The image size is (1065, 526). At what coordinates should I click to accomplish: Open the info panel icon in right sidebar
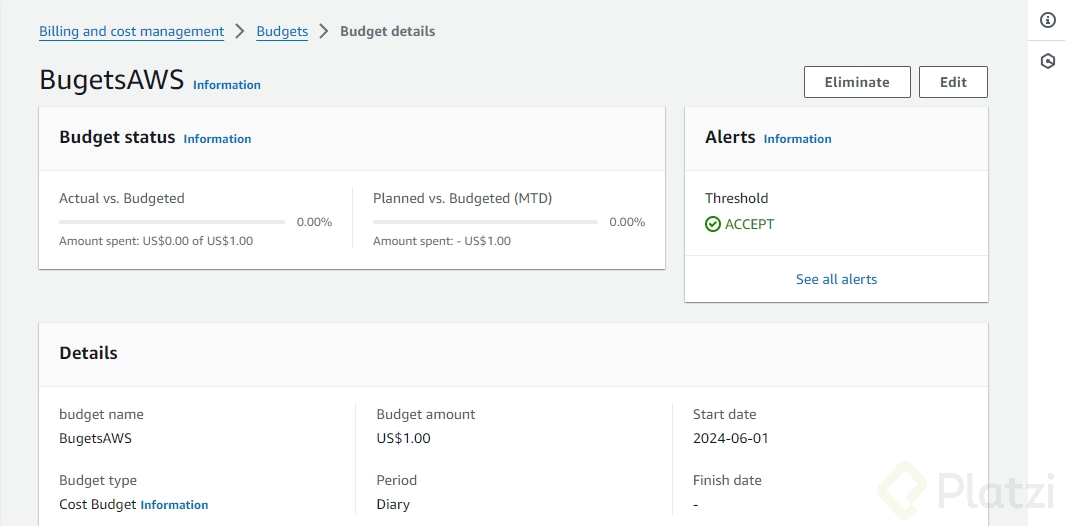click(x=1047, y=20)
